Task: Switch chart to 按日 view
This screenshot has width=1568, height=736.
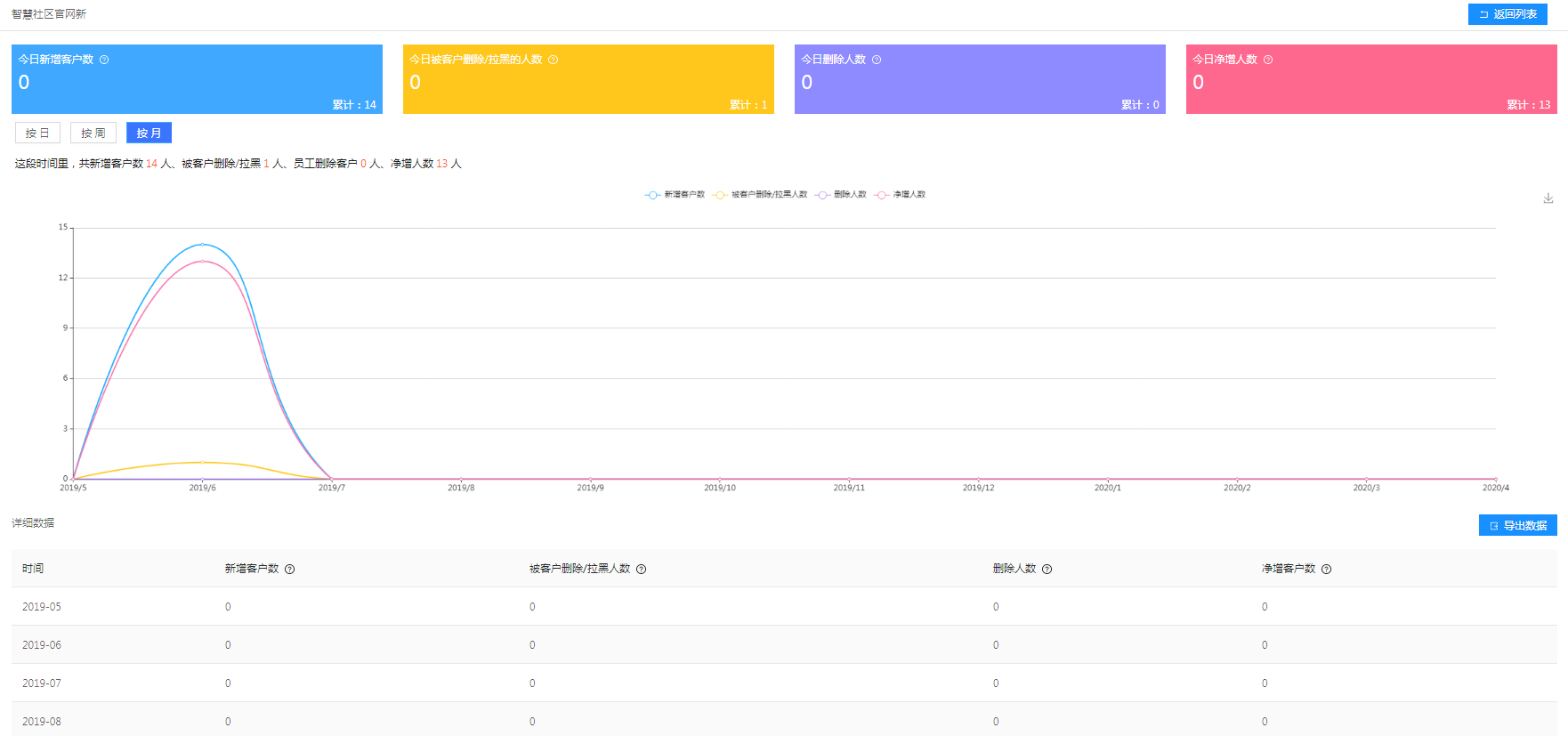Action: pos(37,133)
